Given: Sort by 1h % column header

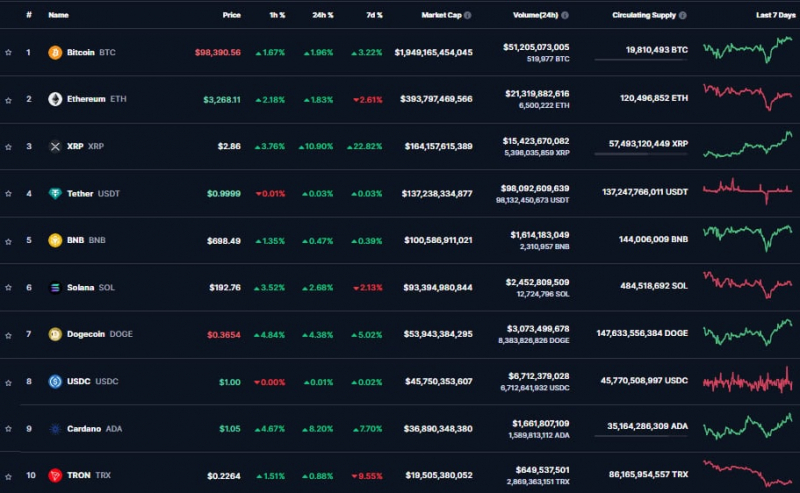Looking at the screenshot, I should 277,15.
